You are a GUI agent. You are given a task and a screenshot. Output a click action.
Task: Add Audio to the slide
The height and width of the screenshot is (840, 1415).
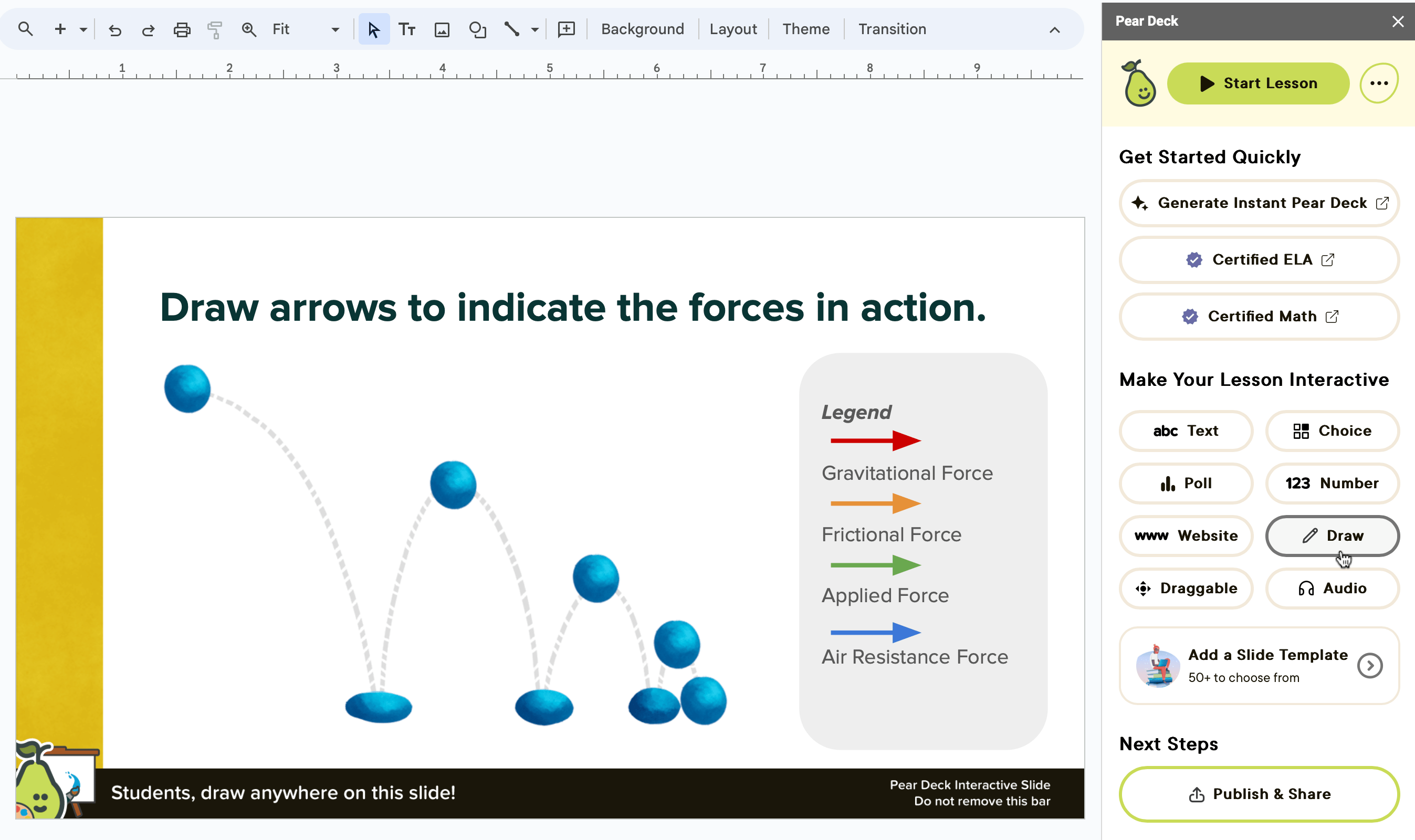(1332, 589)
